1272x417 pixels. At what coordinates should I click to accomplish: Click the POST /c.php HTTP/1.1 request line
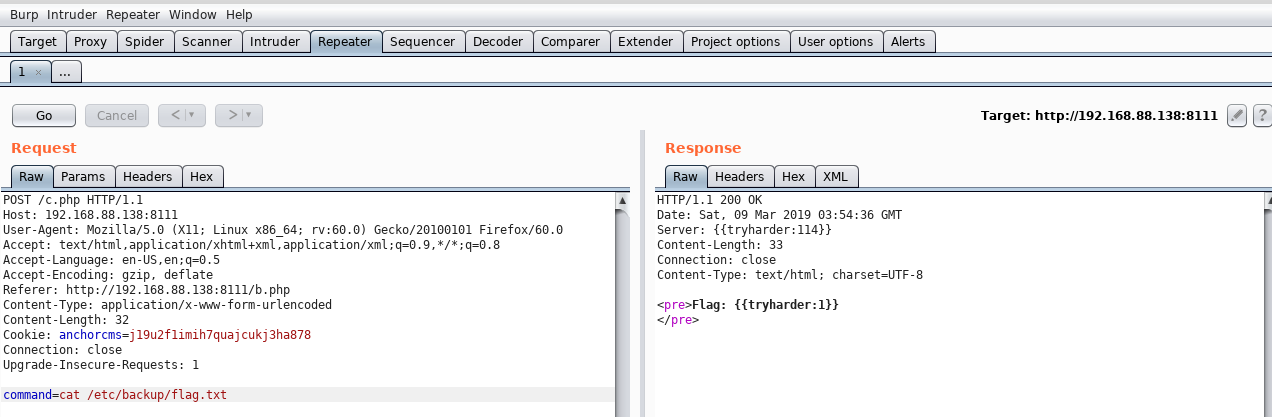pyautogui.click(x=73, y=200)
